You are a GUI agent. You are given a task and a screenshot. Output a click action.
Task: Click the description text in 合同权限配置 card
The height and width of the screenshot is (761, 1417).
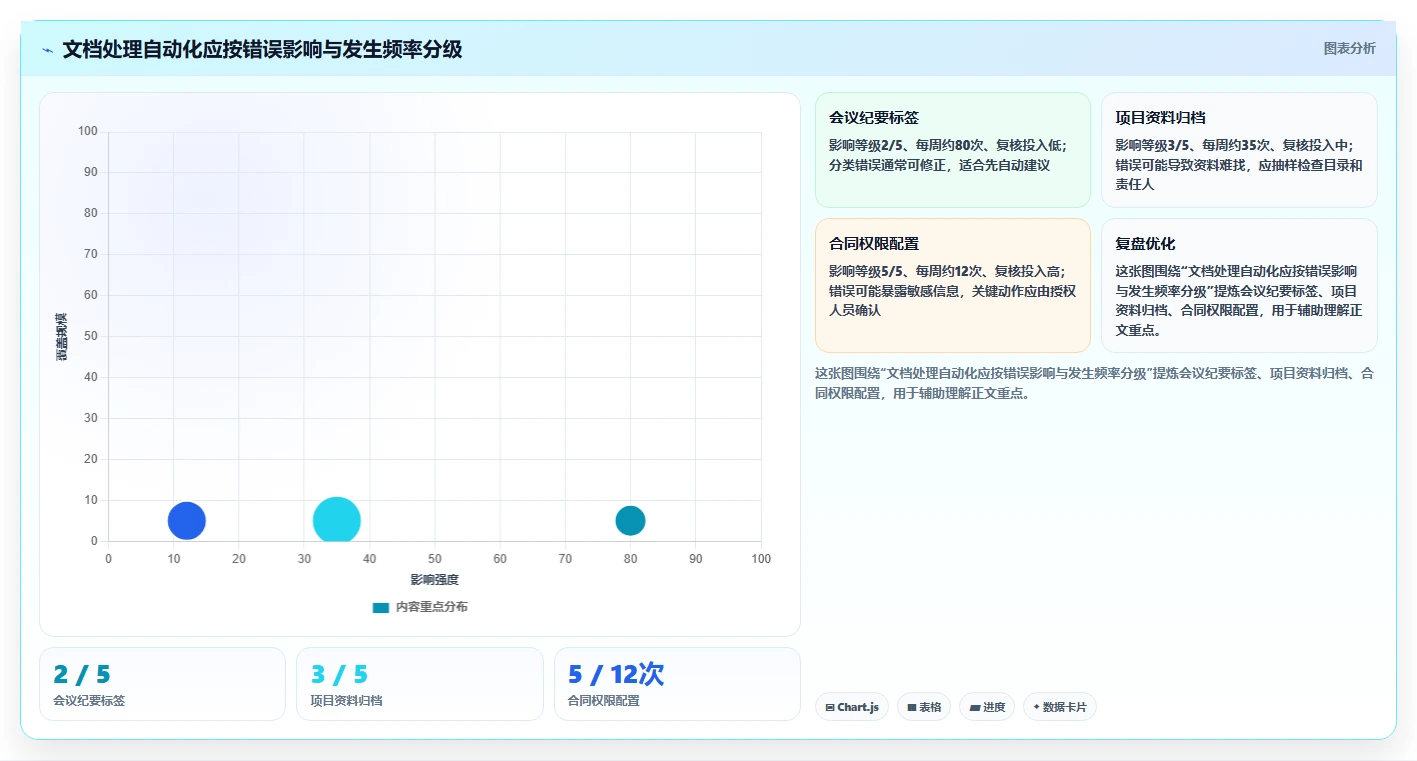click(x=952, y=291)
